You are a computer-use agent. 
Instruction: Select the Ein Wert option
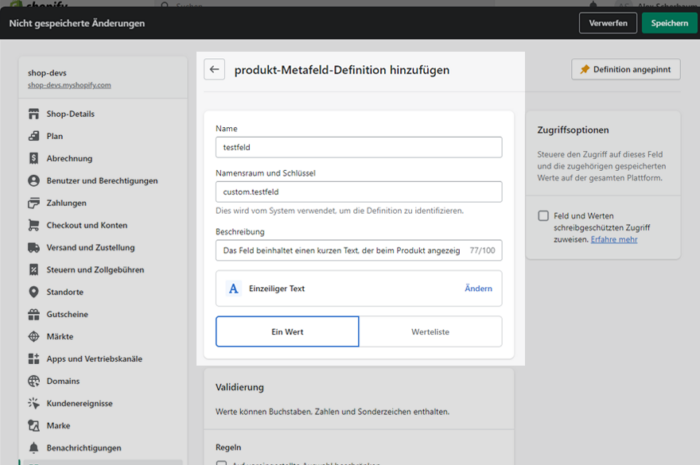pyautogui.click(x=287, y=331)
